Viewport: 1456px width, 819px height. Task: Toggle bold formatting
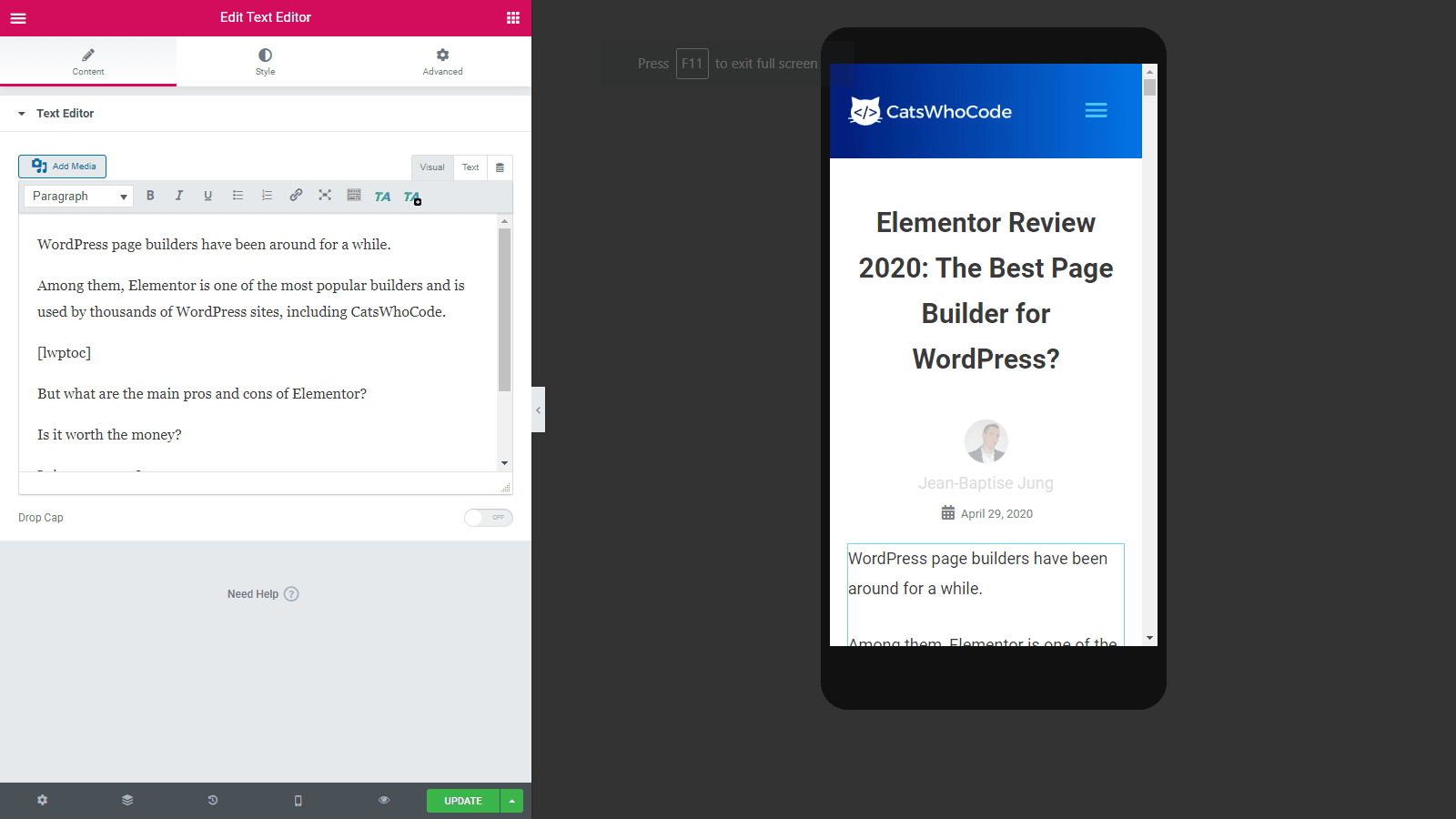point(150,196)
